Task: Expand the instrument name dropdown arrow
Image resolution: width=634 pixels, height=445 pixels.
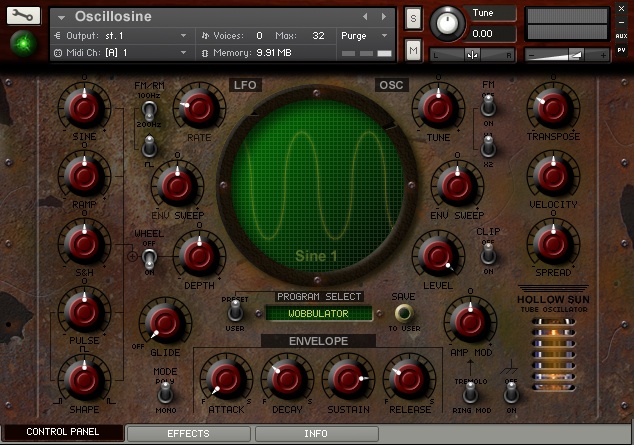Action: coord(61,17)
